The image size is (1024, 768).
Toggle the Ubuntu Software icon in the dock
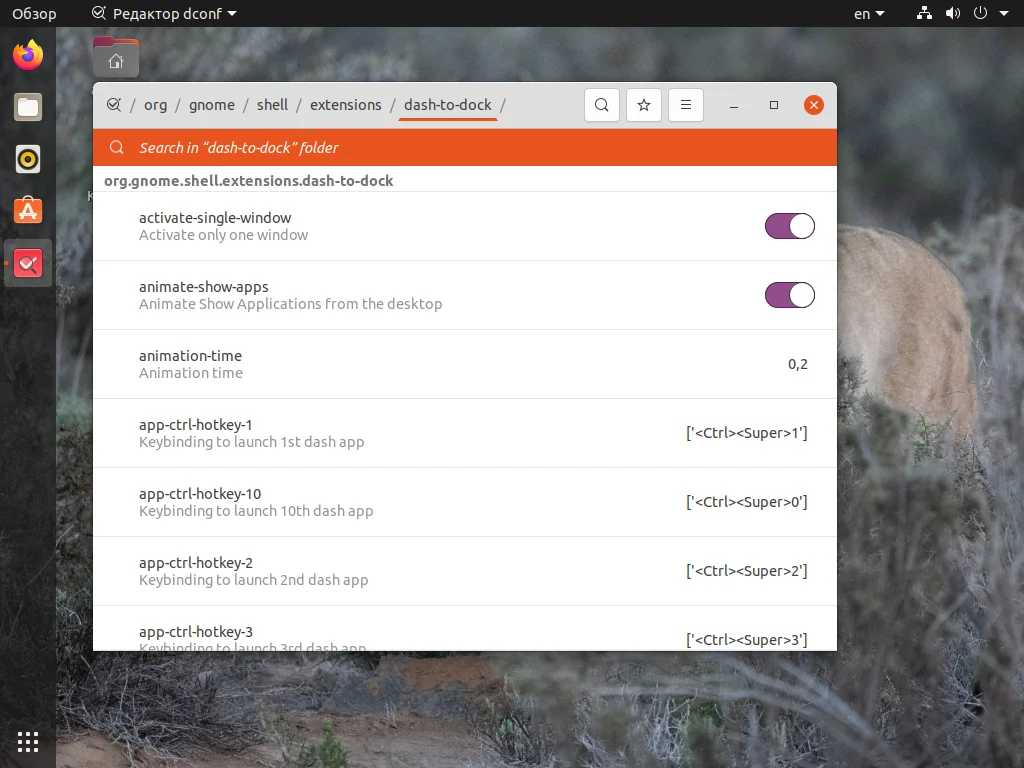click(x=27, y=211)
